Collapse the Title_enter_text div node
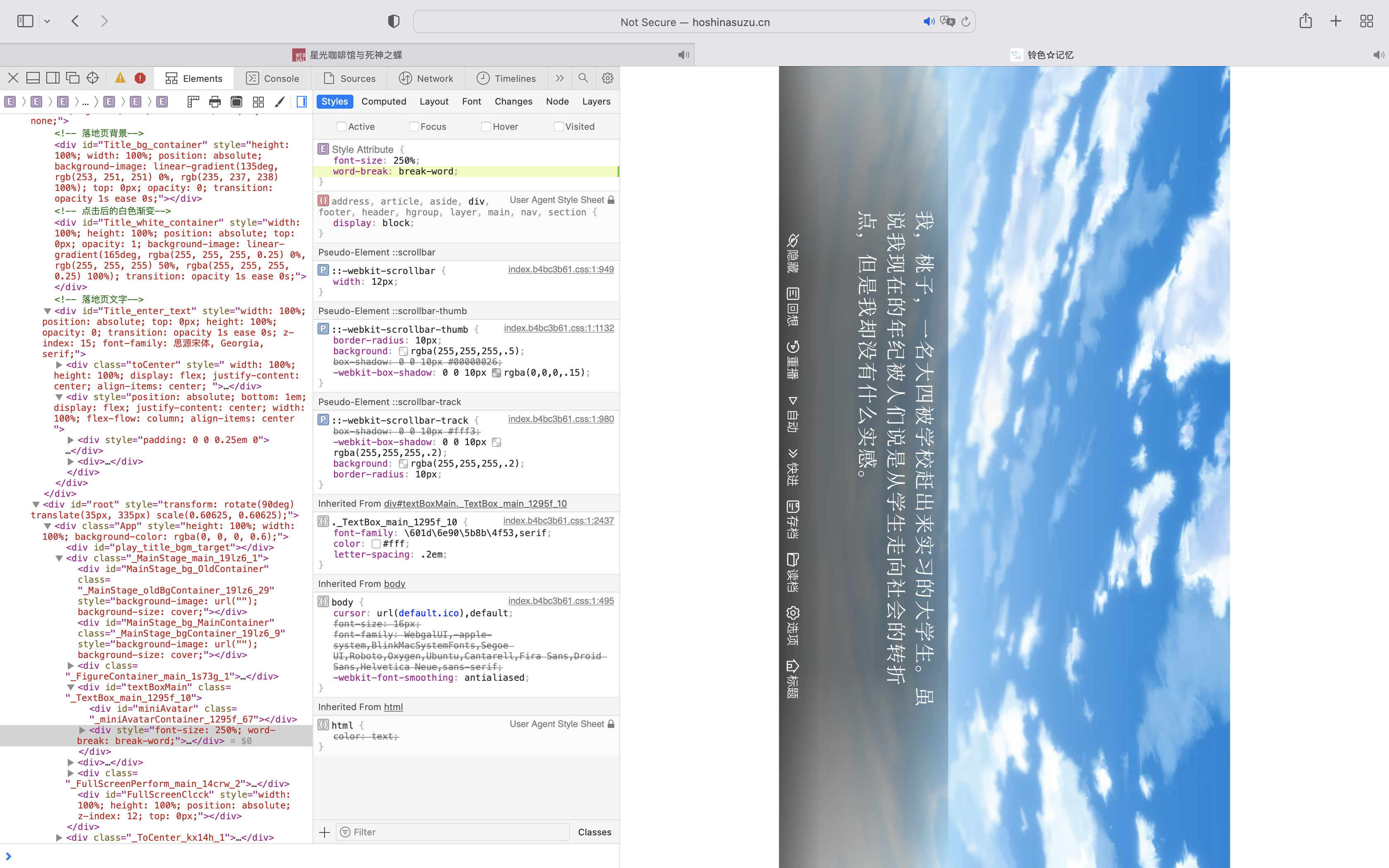Image resolution: width=1389 pixels, height=868 pixels. coord(48,310)
